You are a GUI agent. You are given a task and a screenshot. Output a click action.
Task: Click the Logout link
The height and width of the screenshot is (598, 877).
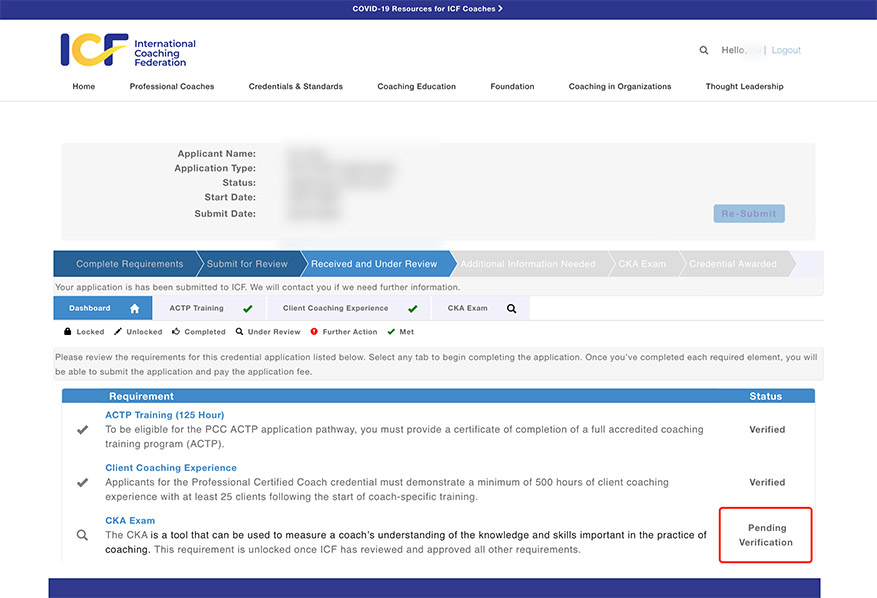786,50
